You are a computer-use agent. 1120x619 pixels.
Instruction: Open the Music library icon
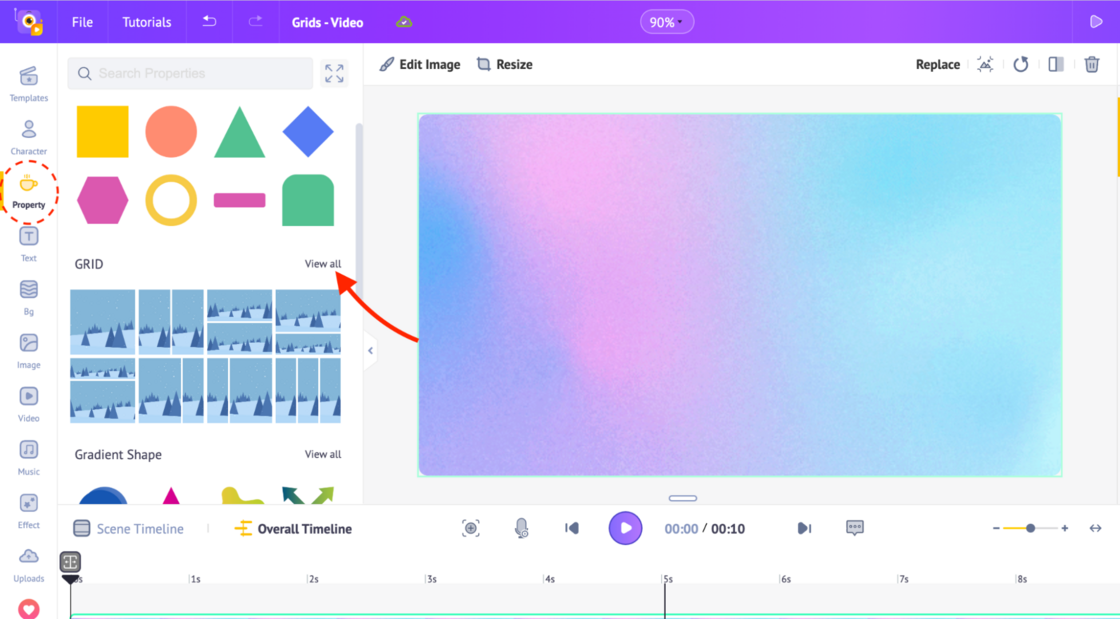coord(29,456)
